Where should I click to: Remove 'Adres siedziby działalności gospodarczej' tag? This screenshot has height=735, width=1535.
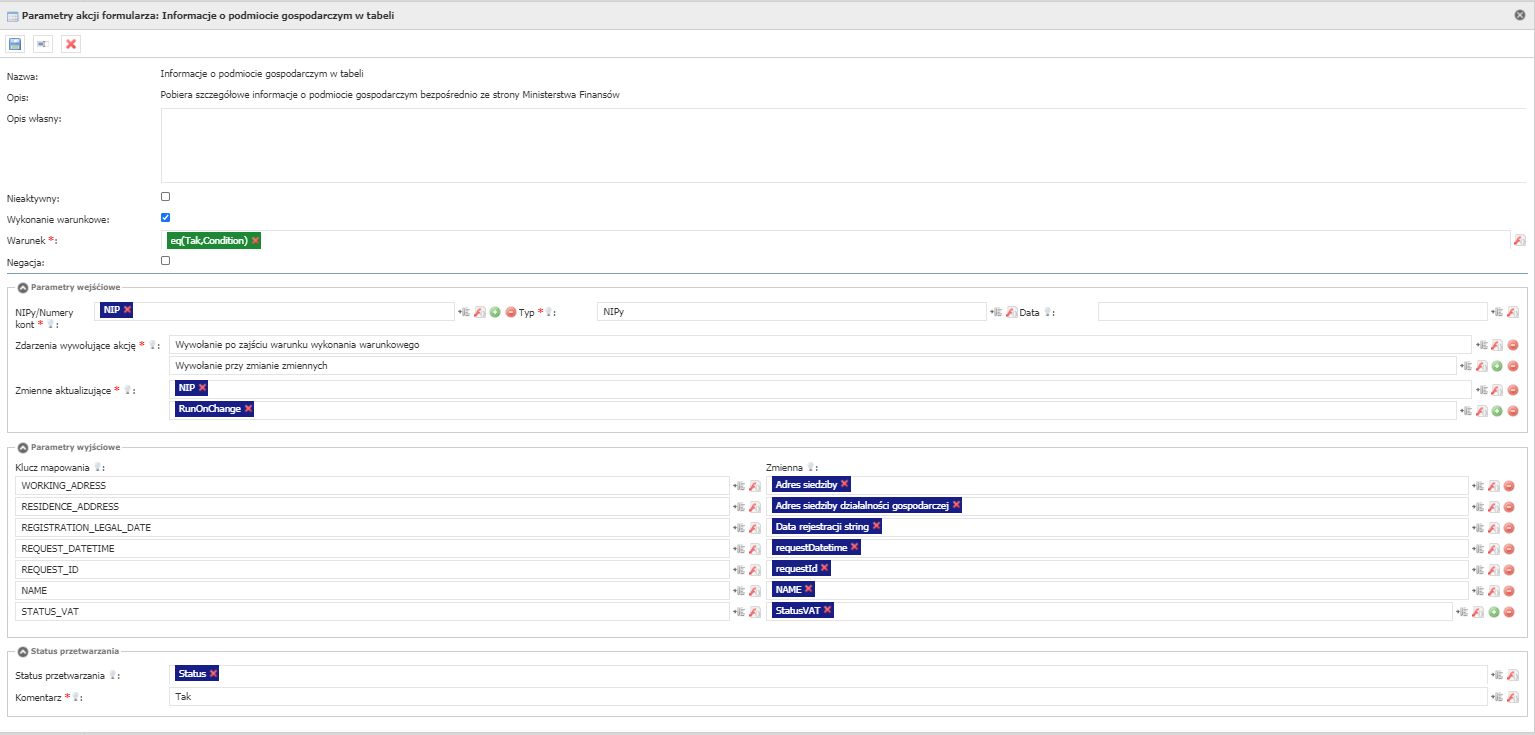[956, 505]
